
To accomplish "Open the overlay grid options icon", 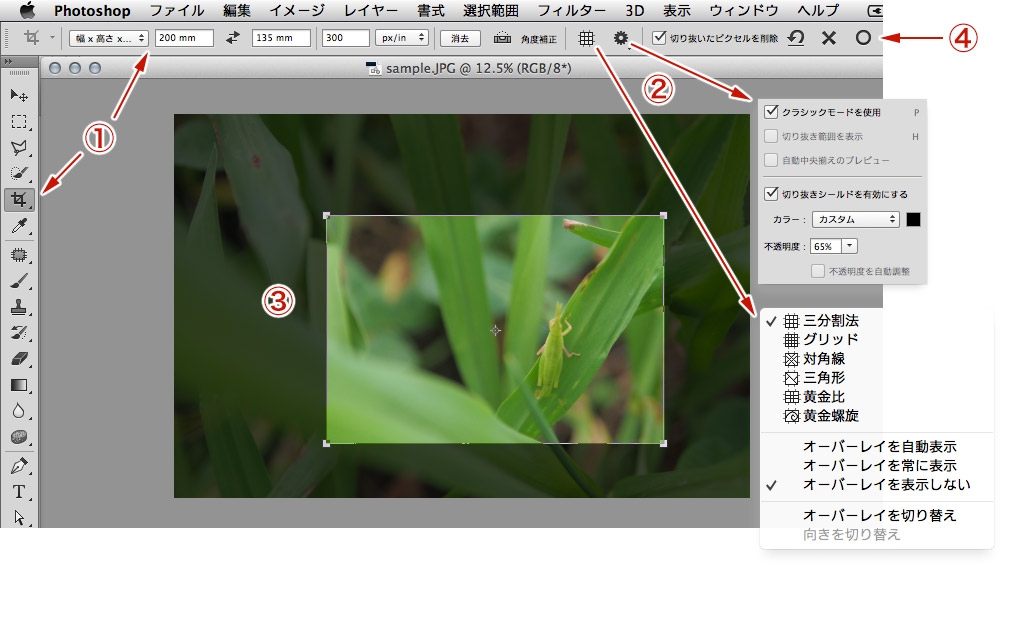I will coord(586,39).
